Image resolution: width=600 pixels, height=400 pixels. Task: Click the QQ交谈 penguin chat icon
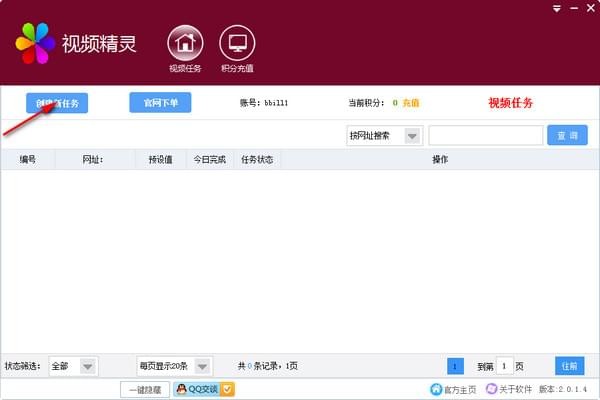[x=181, y=390]
